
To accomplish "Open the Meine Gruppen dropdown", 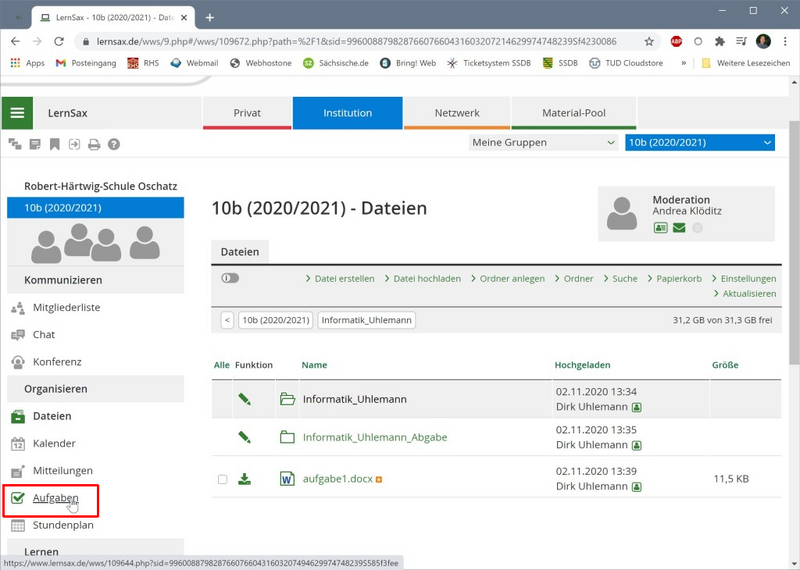I will coord(543,143).
